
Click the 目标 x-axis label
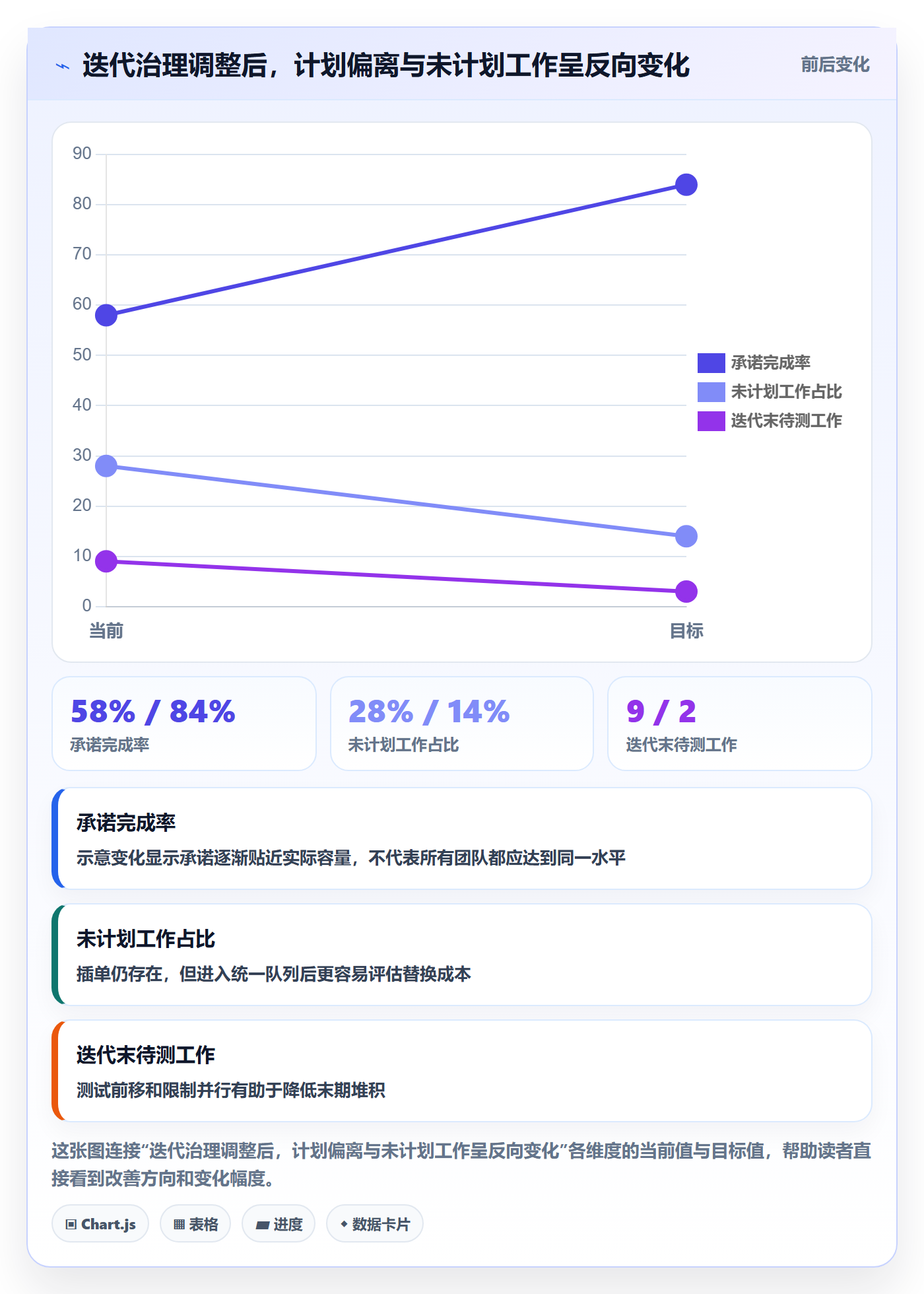coord(686,630)
